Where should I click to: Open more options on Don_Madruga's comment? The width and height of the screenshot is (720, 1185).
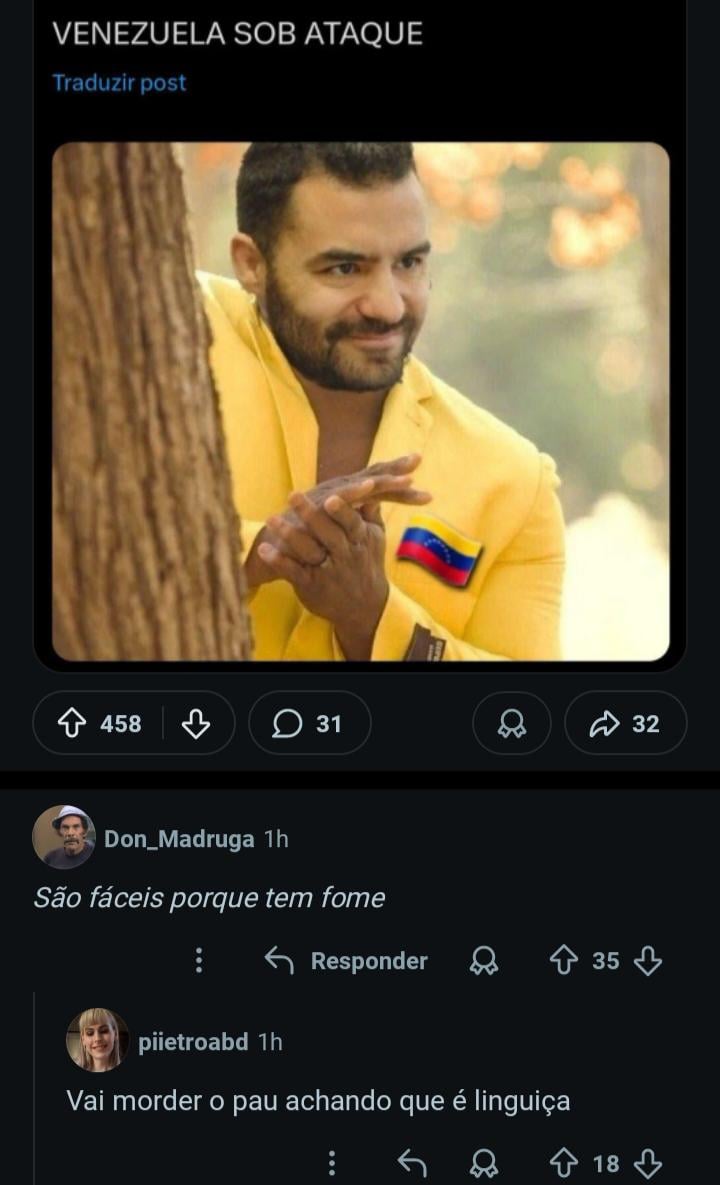coord(199,961)
